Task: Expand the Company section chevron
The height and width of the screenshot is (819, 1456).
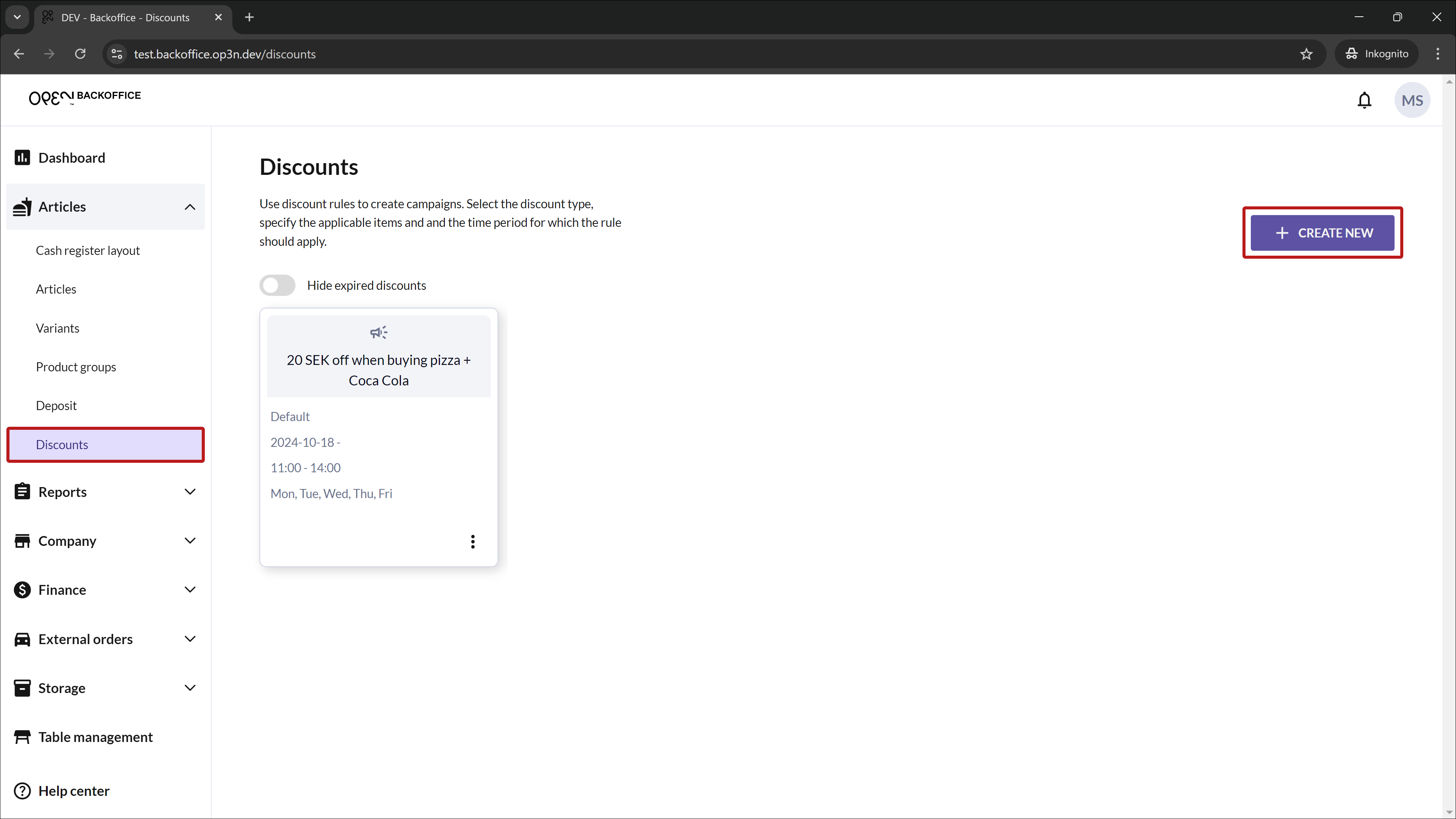Action: point(190,541)
